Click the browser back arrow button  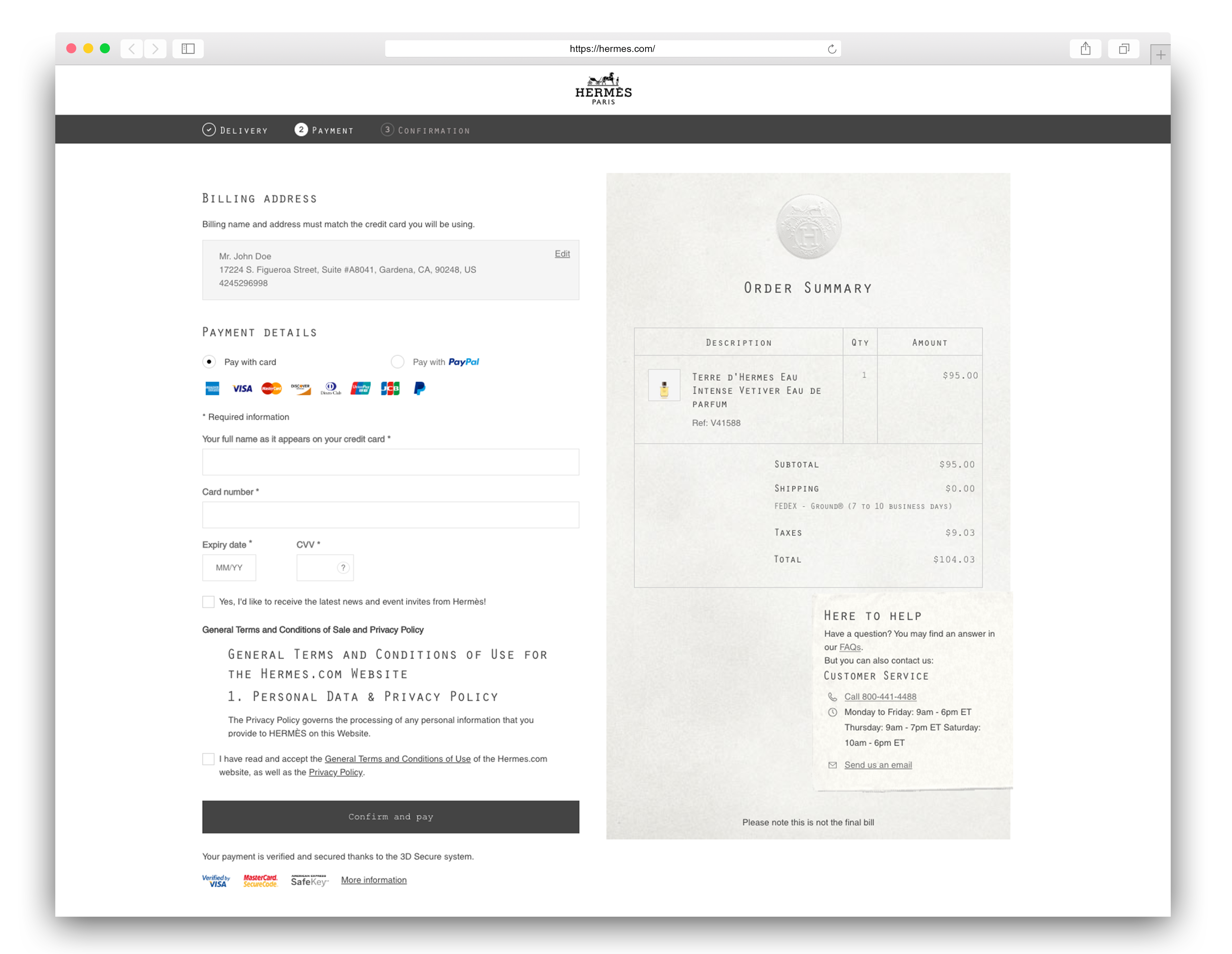pos(132,49)
